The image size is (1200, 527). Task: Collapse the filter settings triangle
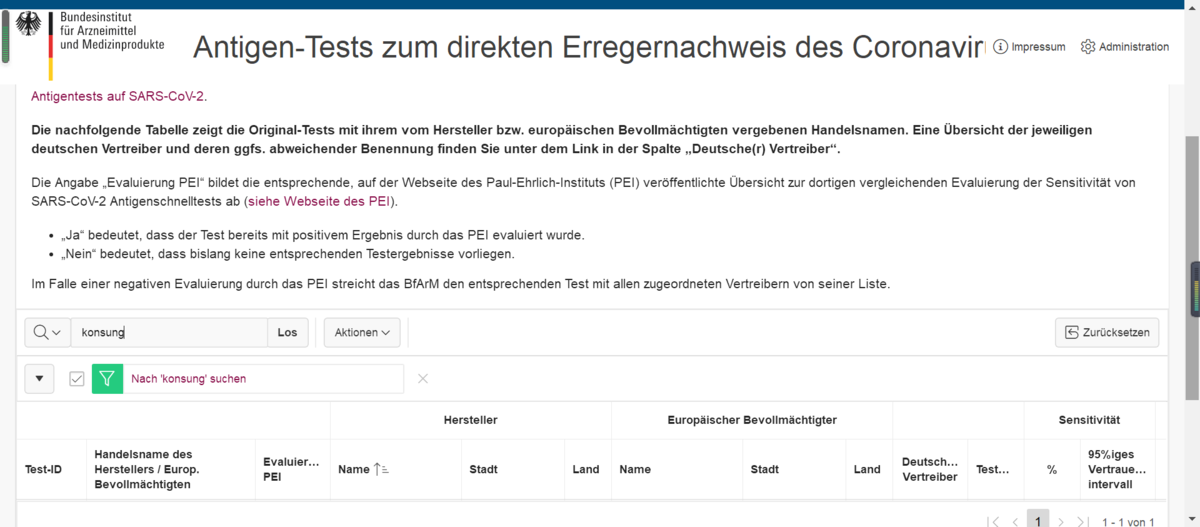pyautogui.click(x=39, y=379)
